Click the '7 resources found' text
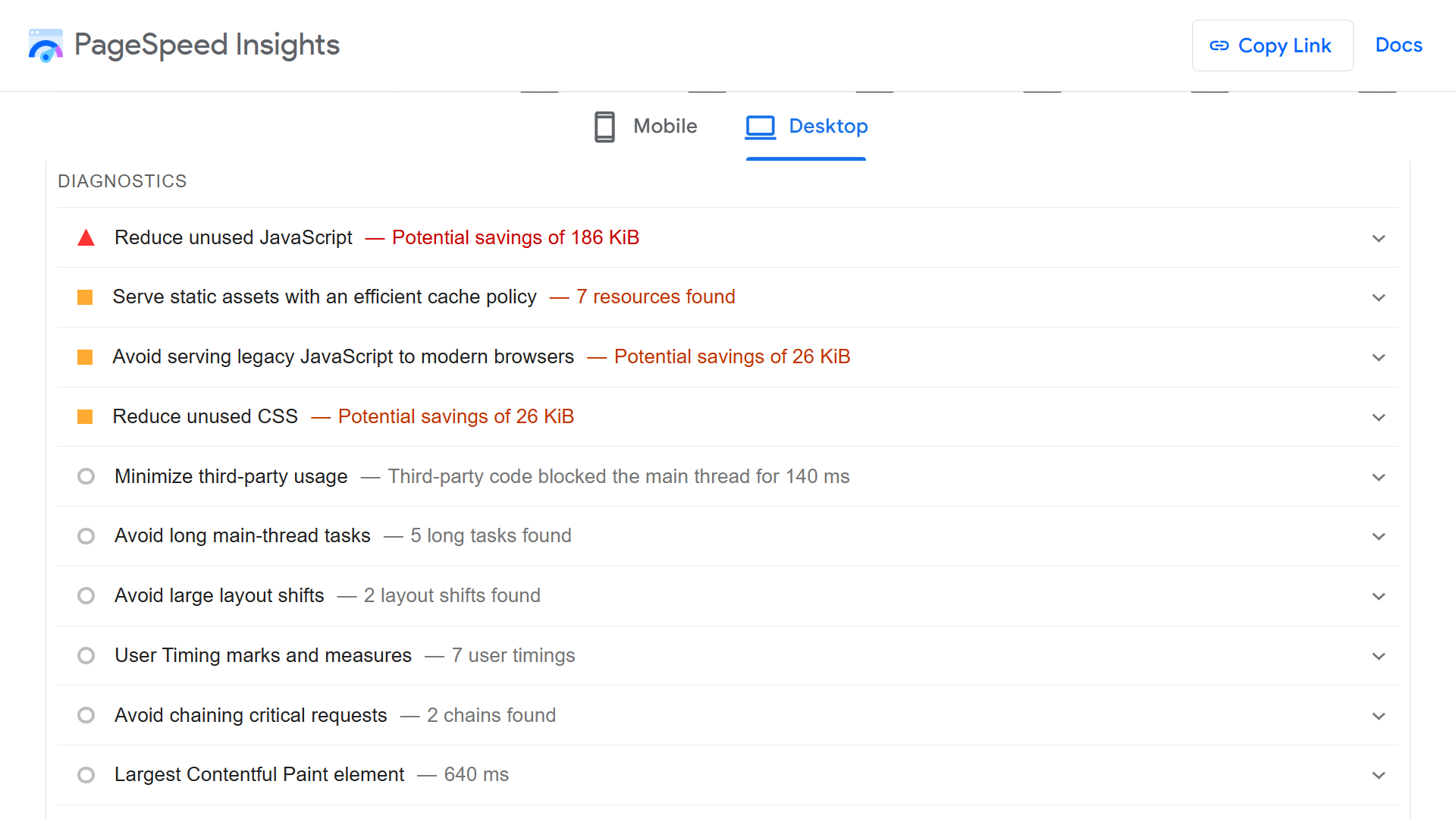 coord(656,297)
